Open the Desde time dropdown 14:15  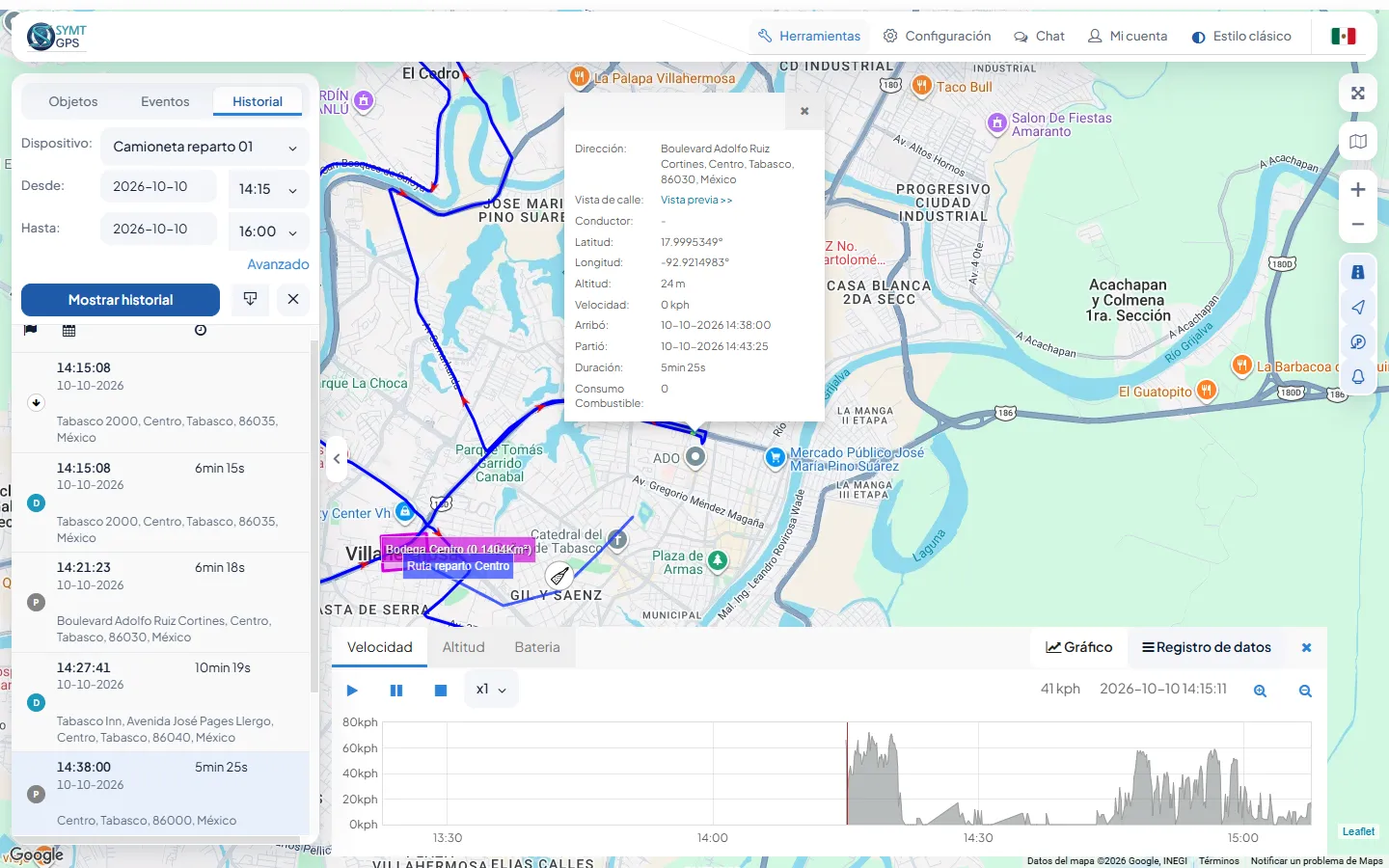268,189
